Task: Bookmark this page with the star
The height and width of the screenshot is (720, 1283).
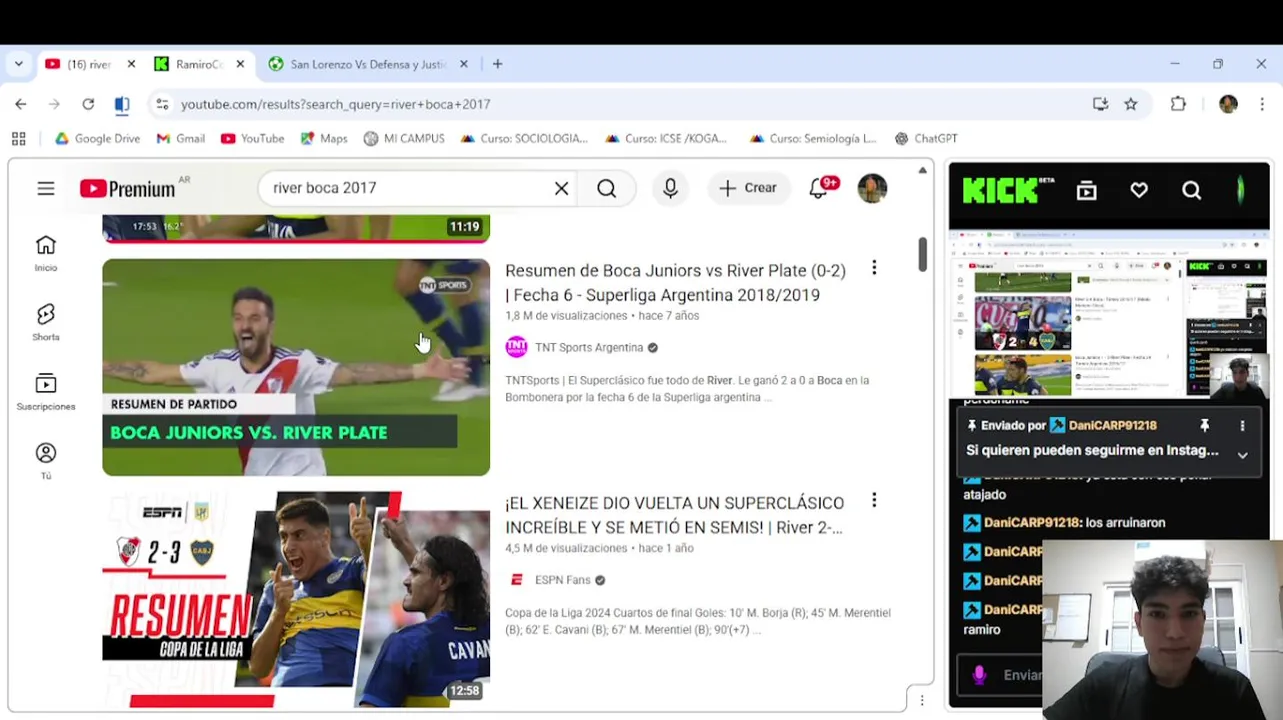Action: click(x=1131, y=104)
